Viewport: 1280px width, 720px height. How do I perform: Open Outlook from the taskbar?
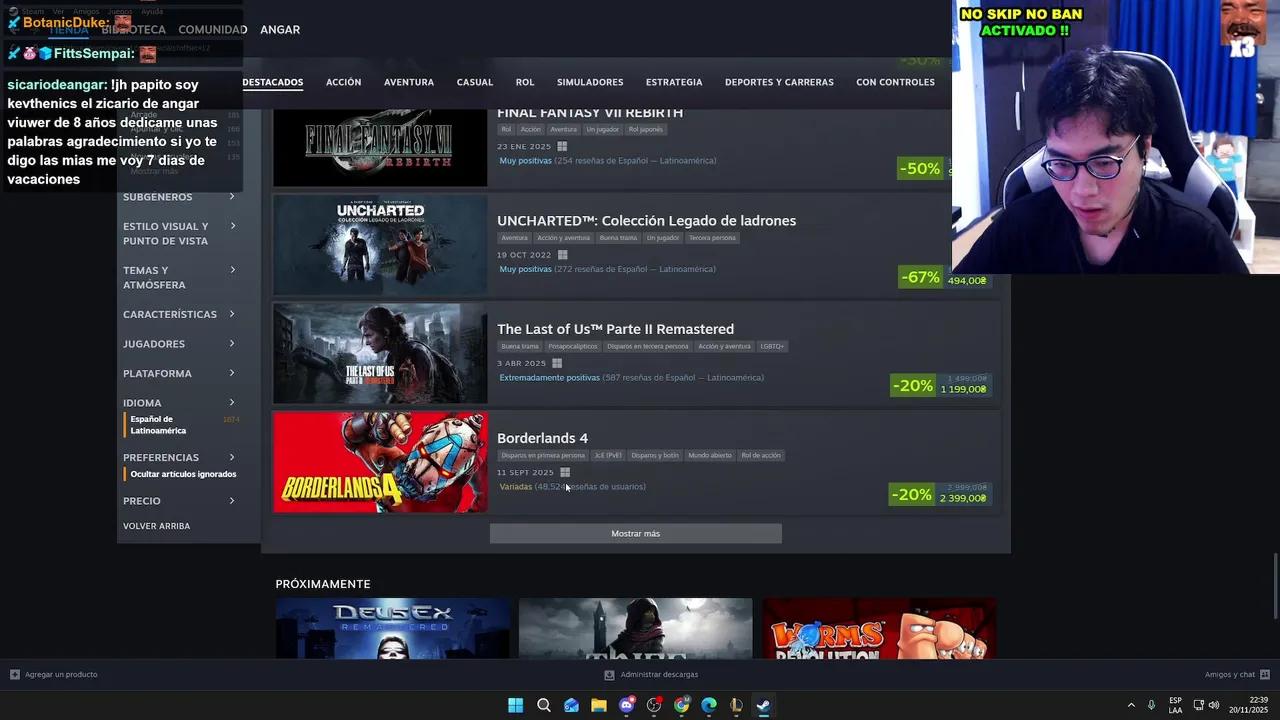[571, 705]
